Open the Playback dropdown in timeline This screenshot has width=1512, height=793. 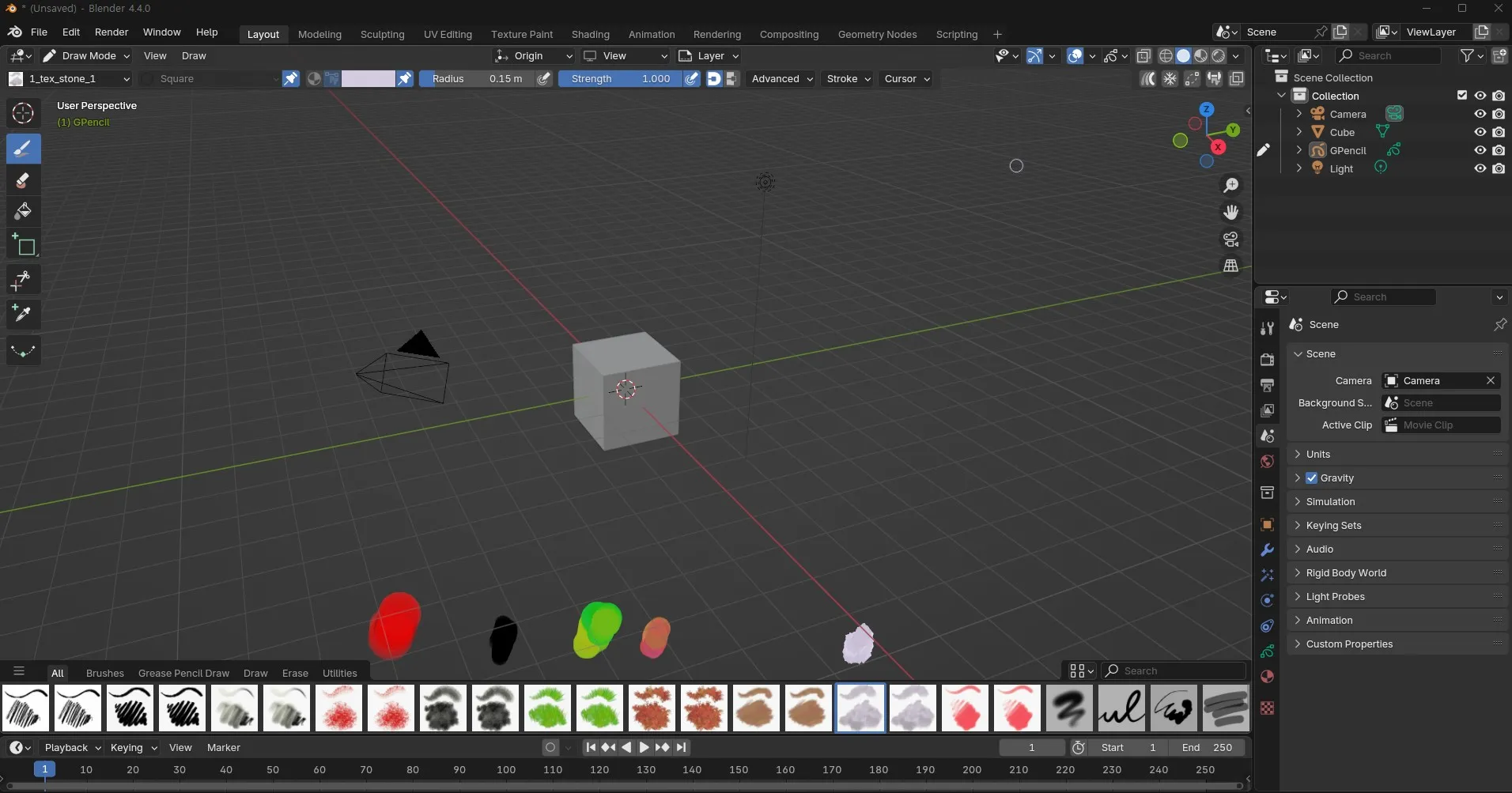coord(72,747)
